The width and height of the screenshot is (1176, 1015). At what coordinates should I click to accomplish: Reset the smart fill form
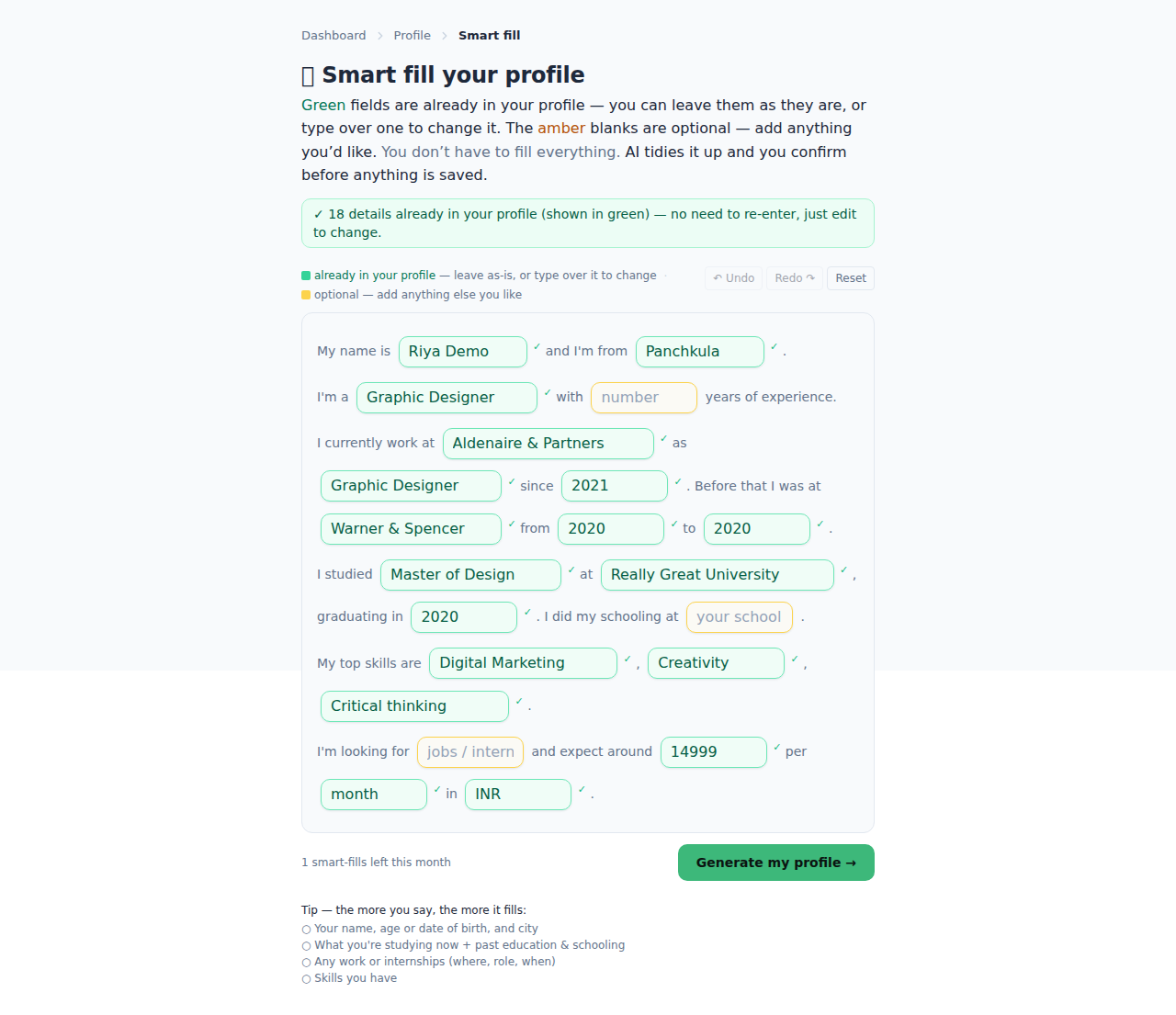click(x=851, y=278)
